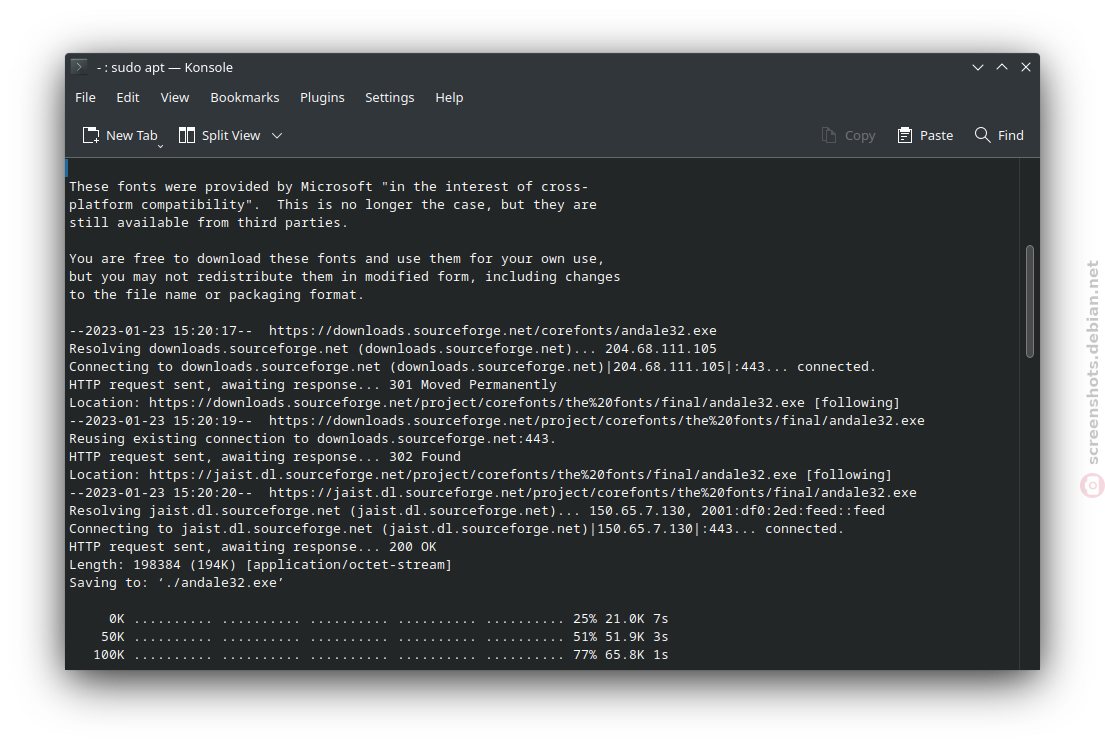The height and width of the screenshot is (747, 1105).
Task: Click the 25% download progress line
Action: point(388,619)
